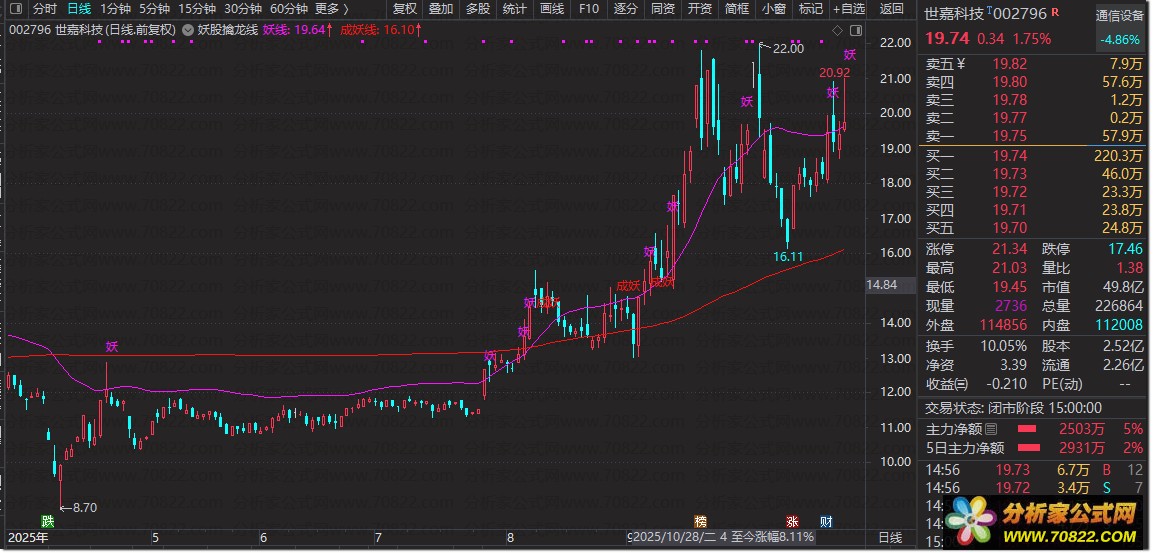Screen dimensions: 1153x553
Task: Toggle the 画线 drawing tools
Action: click(x=551, y=9)
